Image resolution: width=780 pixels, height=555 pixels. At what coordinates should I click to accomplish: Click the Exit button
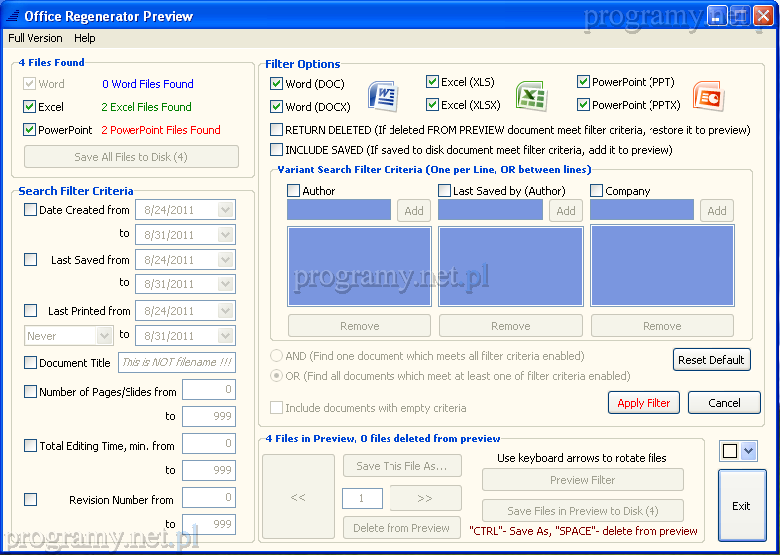click(x=741, y=506)
